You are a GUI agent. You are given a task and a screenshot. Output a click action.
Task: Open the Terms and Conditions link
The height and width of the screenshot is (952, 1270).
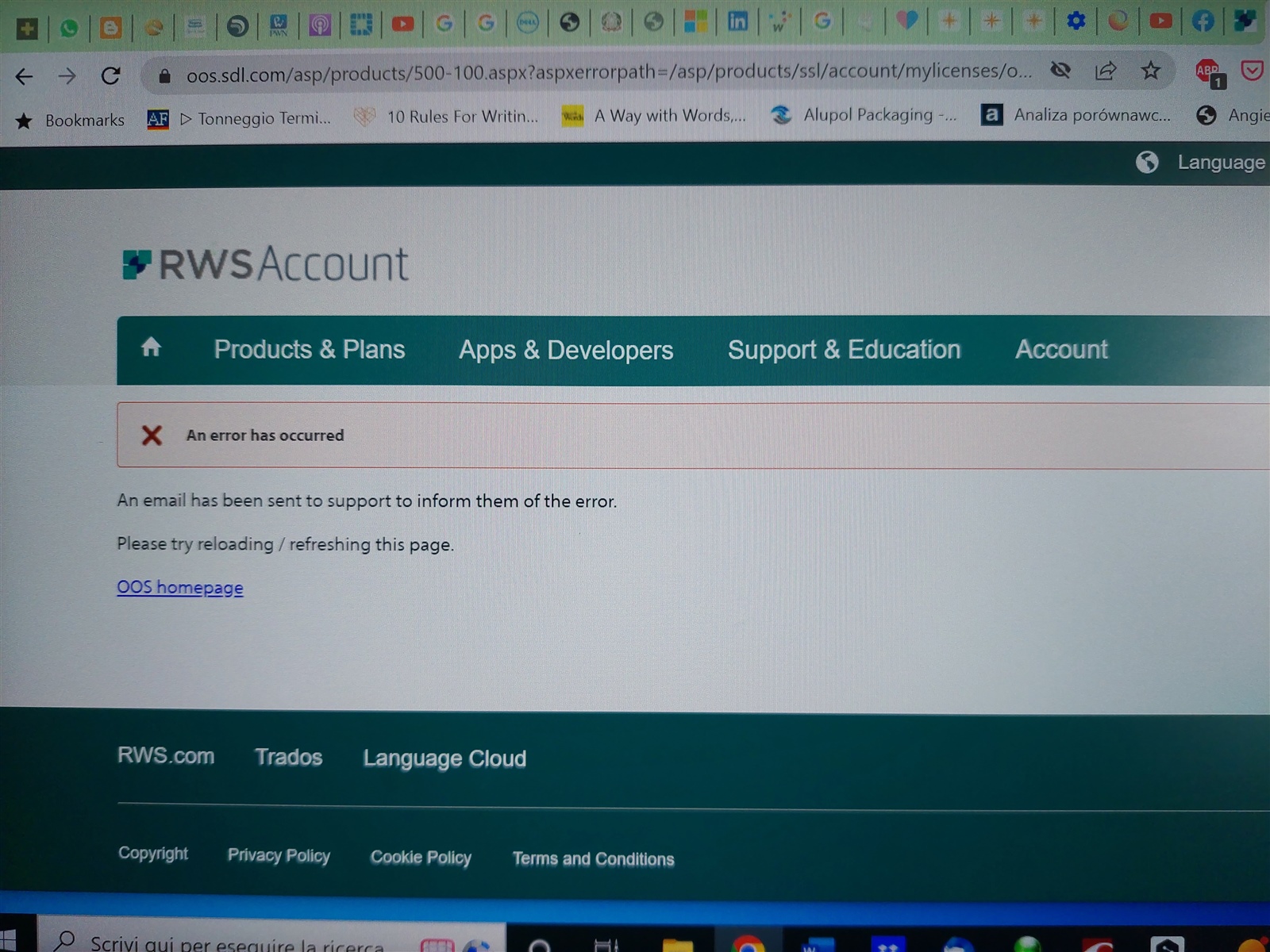593,859
